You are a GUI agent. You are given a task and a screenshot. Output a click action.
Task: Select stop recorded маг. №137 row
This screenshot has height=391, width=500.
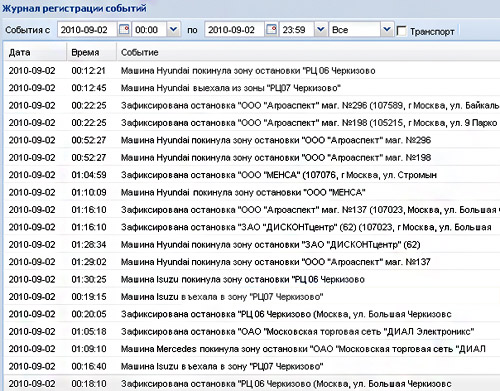click(252, 209)
